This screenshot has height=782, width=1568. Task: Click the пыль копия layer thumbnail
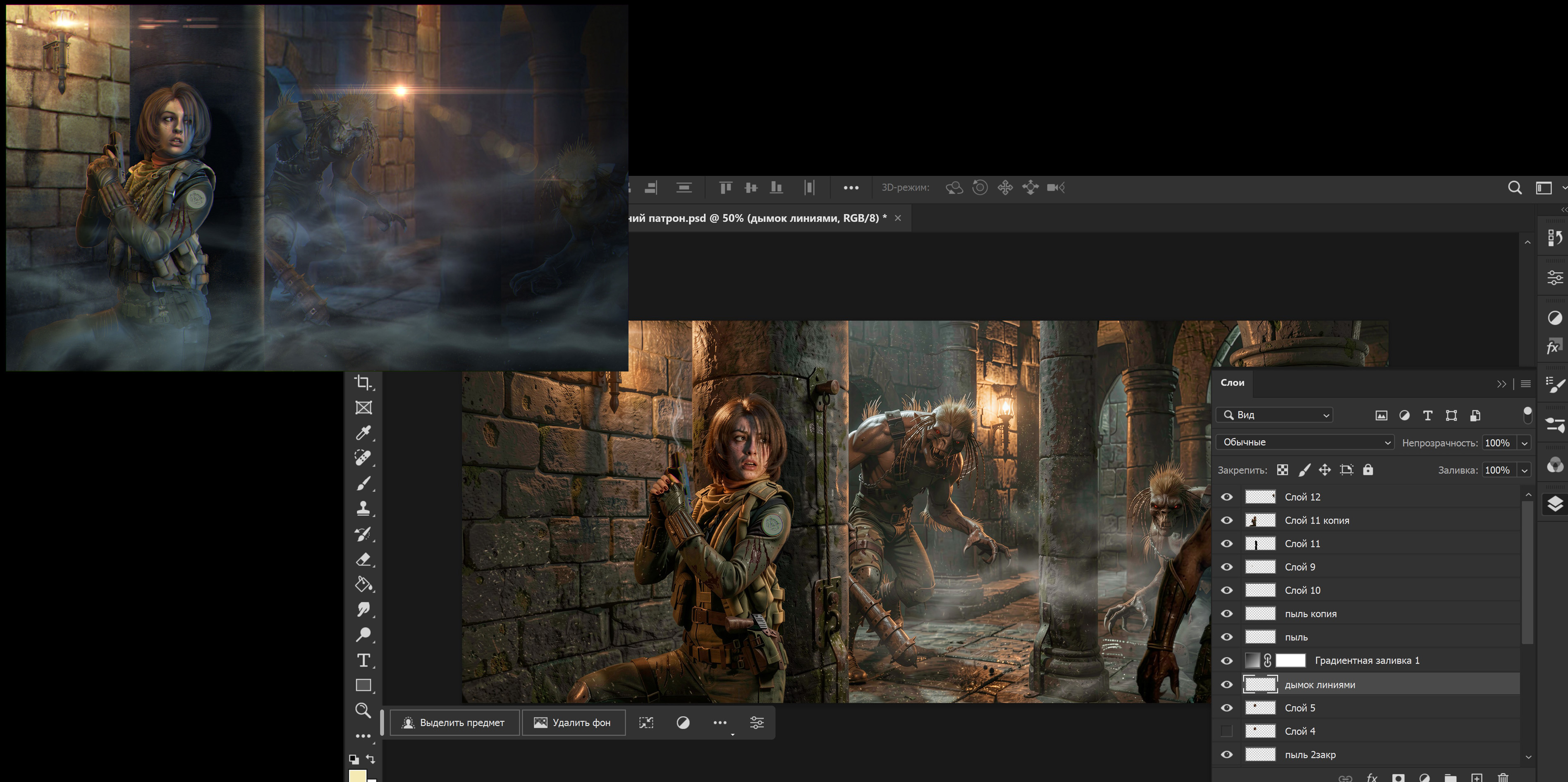(x=1260, y=614)
